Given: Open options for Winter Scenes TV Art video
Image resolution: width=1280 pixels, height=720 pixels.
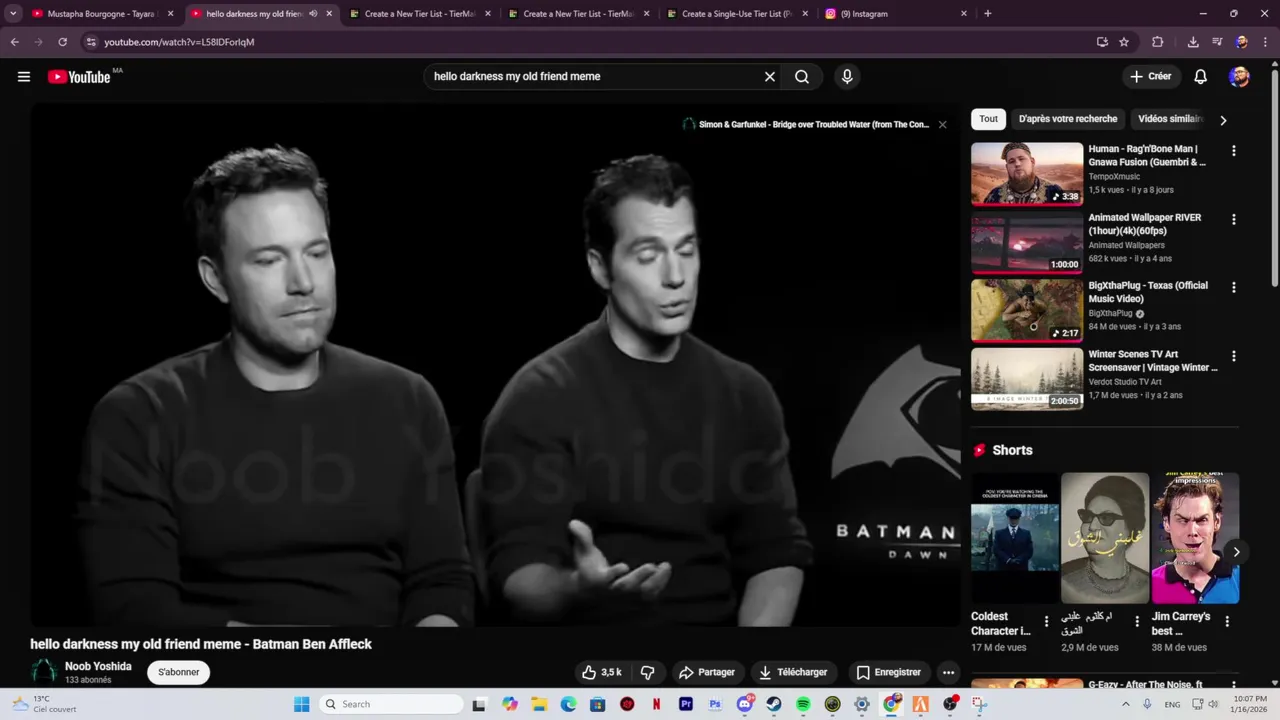Looking at the screenshot, I should [1233, 356].
